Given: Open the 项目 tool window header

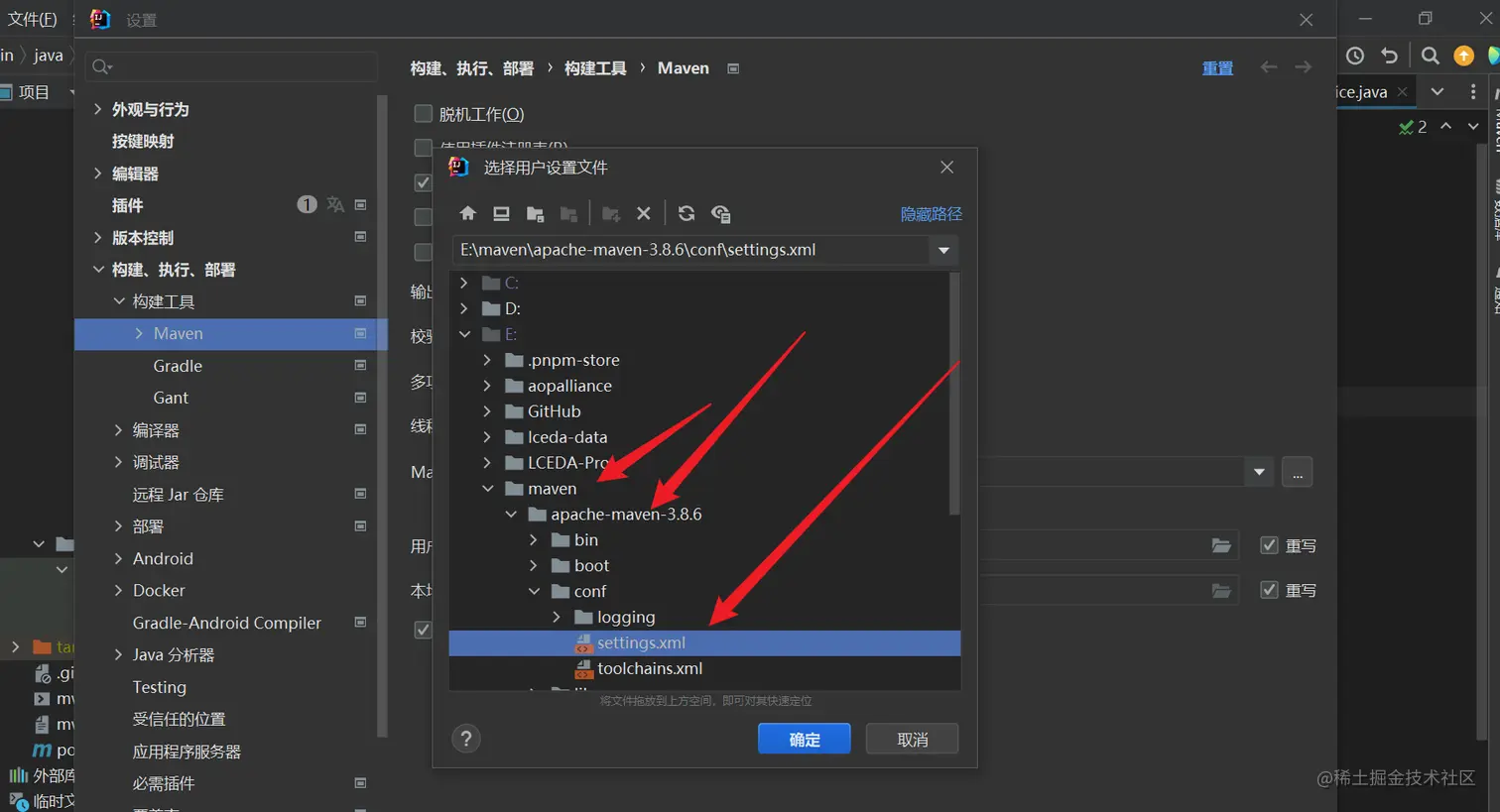Looking at the screenshot, I should [34, 92].
